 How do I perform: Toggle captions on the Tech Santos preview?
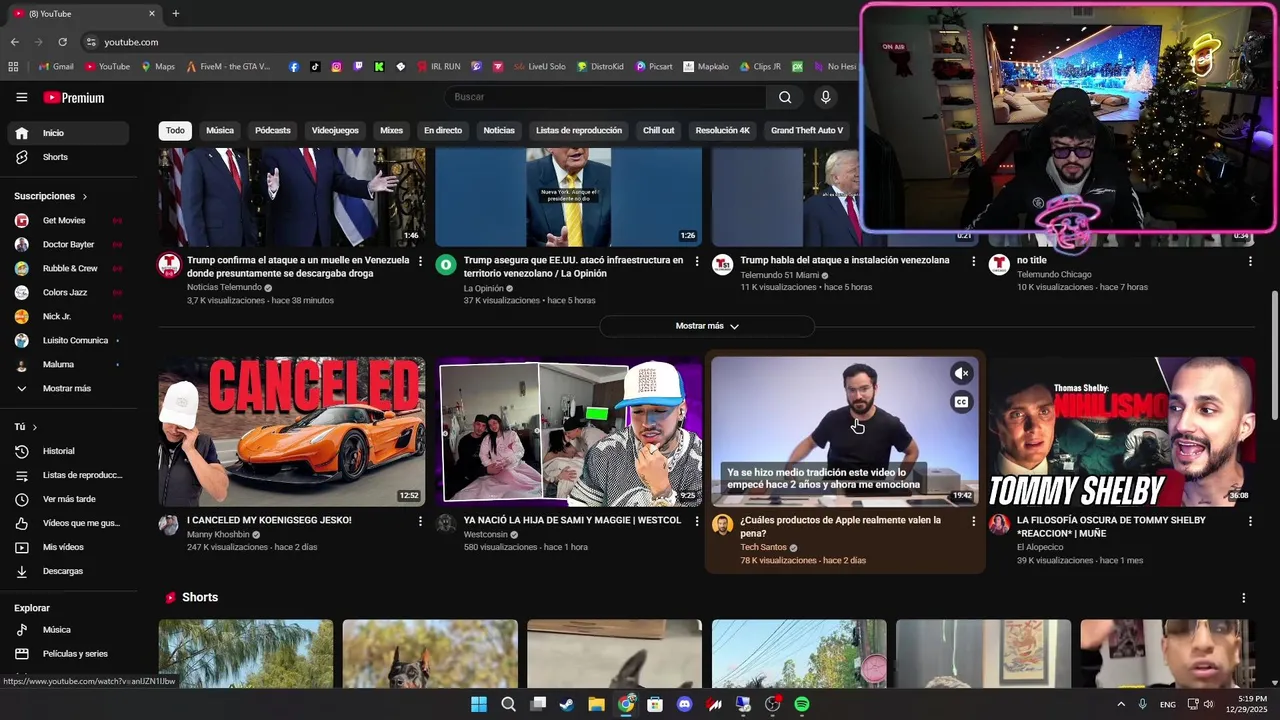click(961, 402)
